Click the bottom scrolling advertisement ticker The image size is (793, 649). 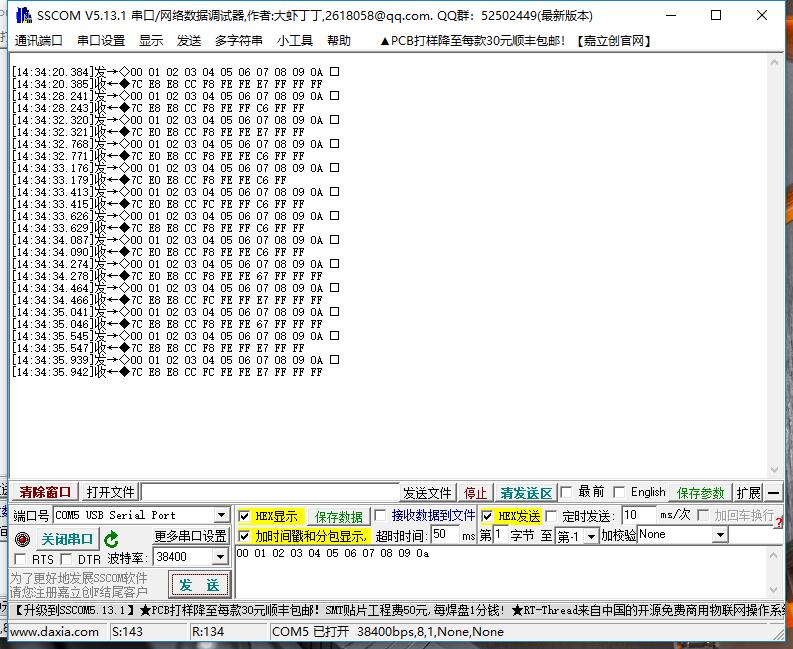(x=396, y=610)
